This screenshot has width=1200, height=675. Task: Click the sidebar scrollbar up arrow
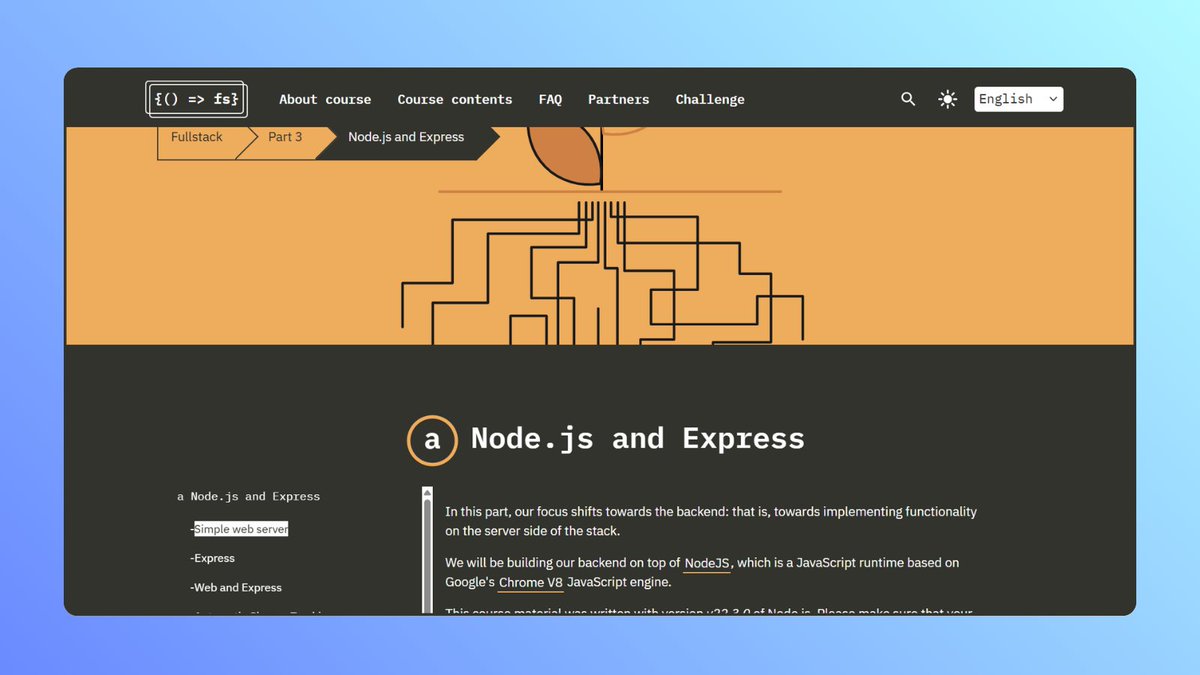click(427, 493)
